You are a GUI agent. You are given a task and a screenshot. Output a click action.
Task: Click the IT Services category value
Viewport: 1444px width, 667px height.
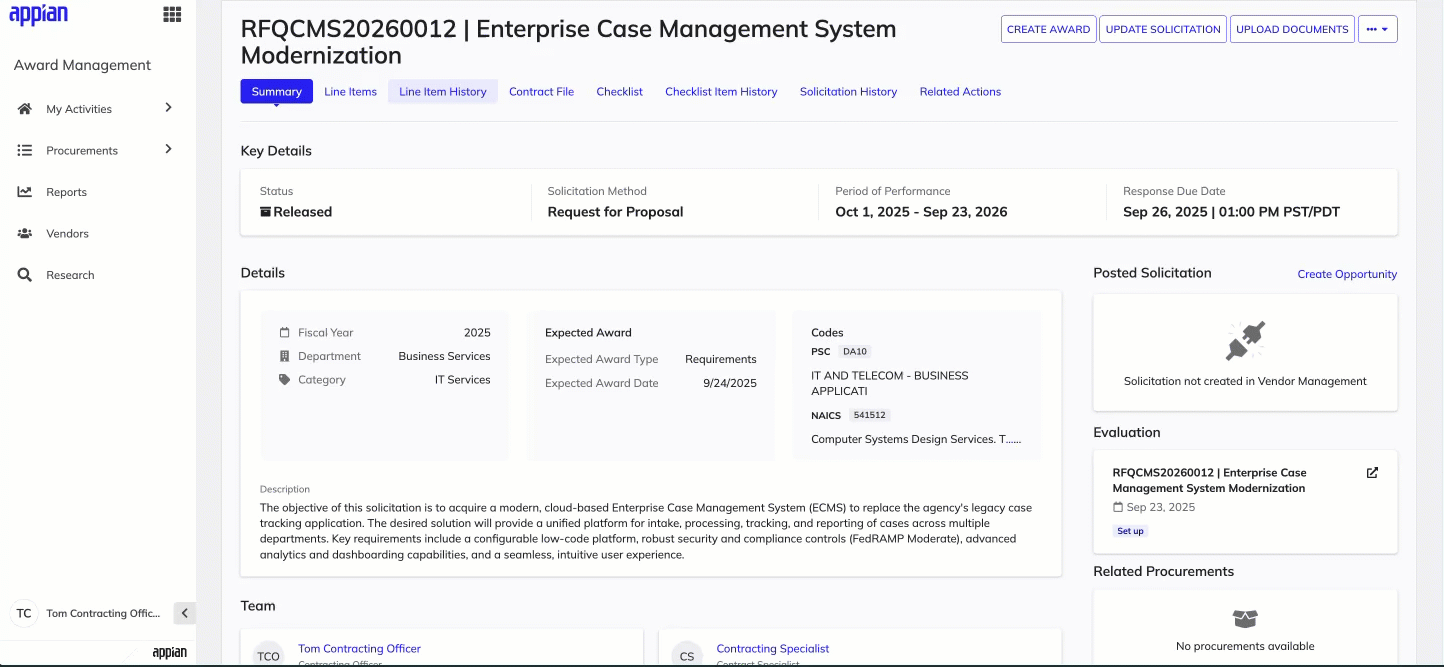click(x=462, y=380)
